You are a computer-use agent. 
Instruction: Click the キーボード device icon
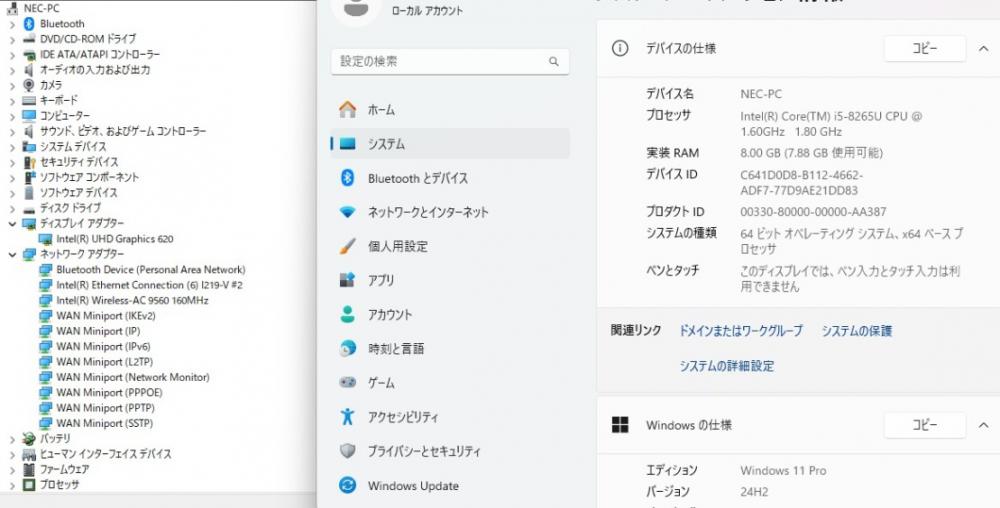(x=29, y=100)
